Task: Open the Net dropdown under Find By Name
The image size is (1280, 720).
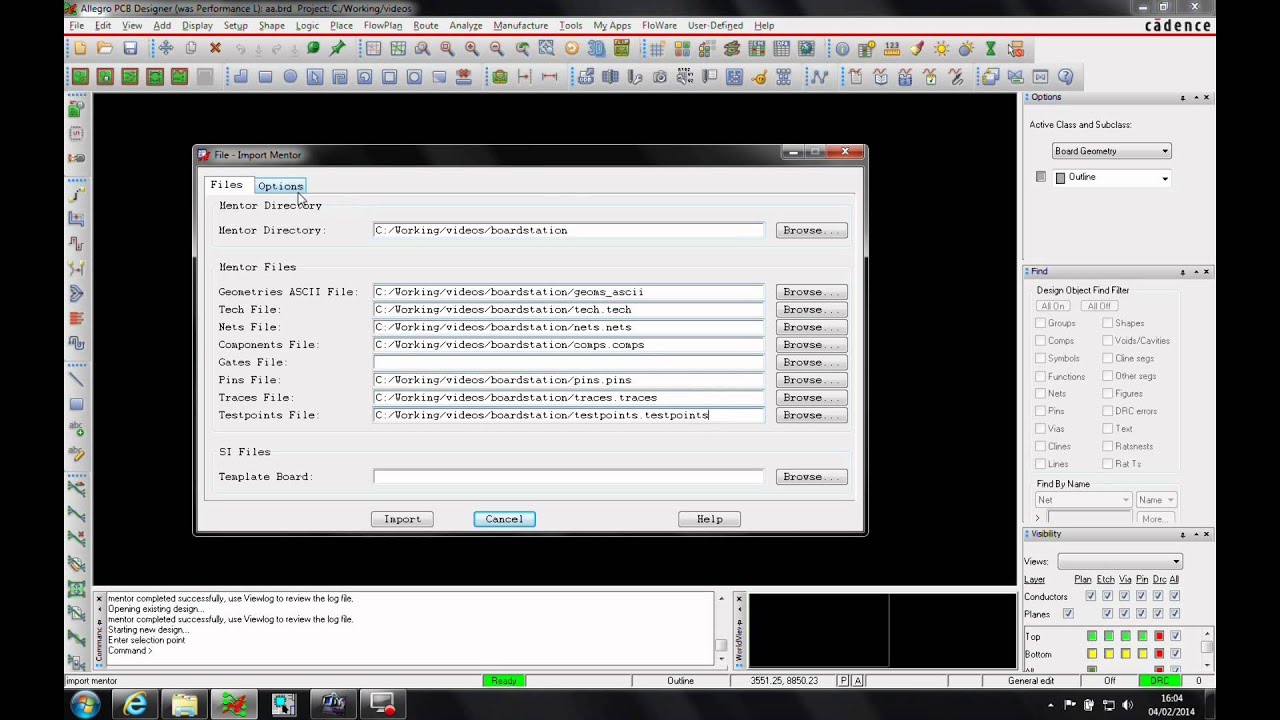Action: [1083, 500]
